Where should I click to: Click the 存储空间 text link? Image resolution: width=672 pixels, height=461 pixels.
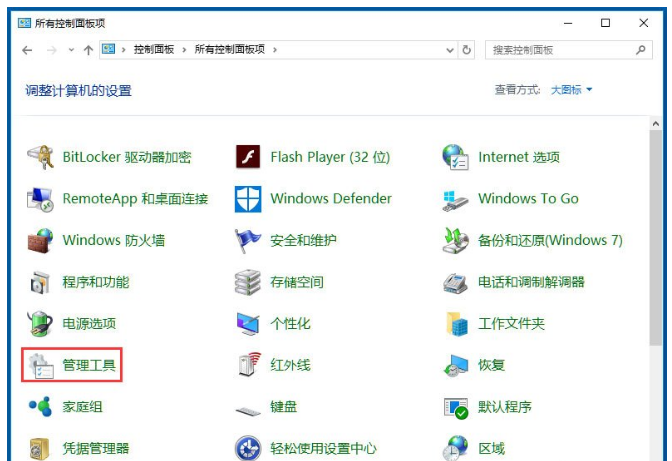pos(297,282)
